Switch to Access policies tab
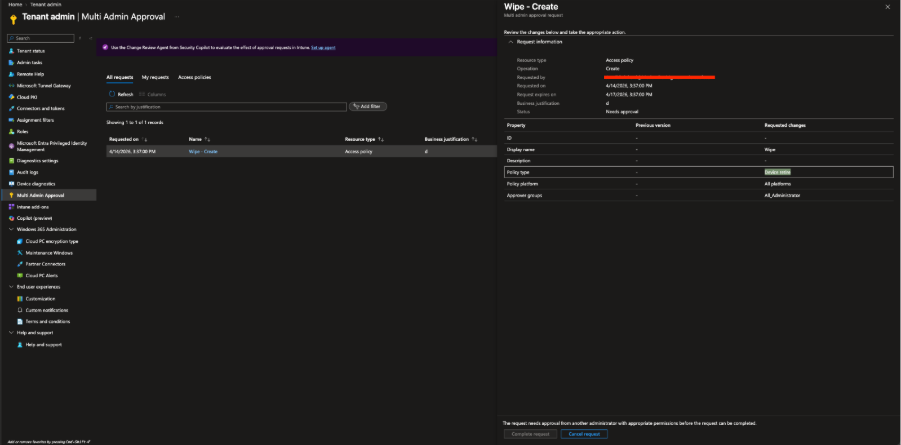The image size is (901, 445). pos(194,77)
